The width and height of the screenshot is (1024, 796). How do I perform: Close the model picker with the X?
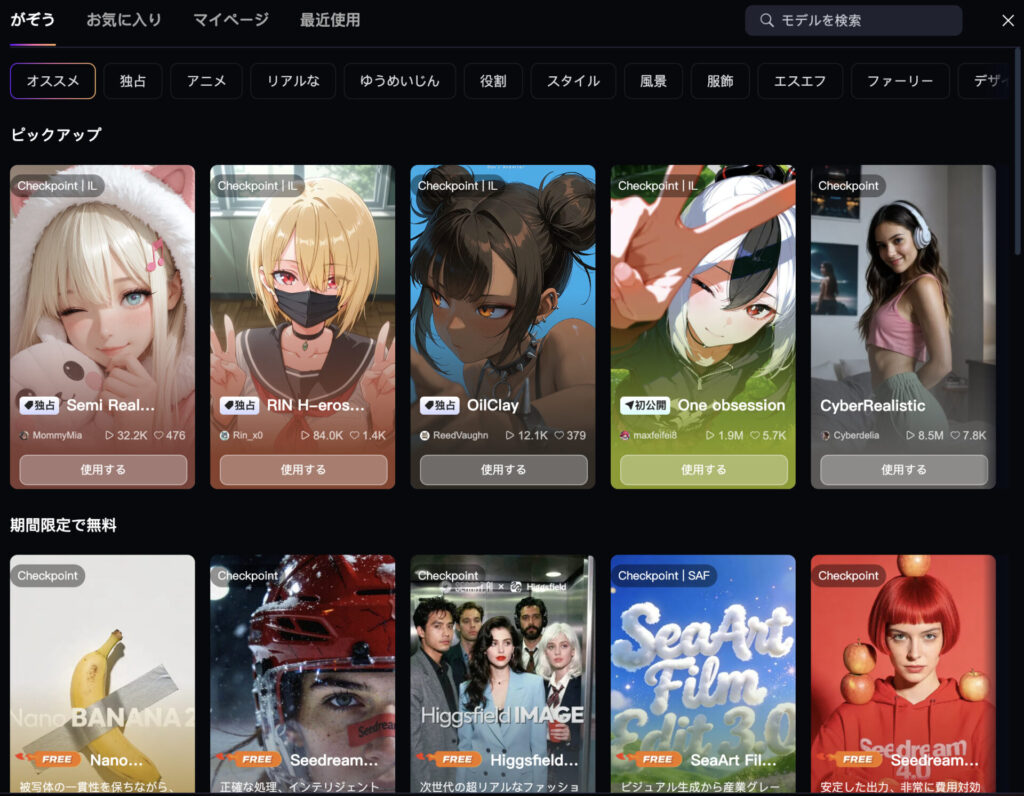[x=1007, y=21]
